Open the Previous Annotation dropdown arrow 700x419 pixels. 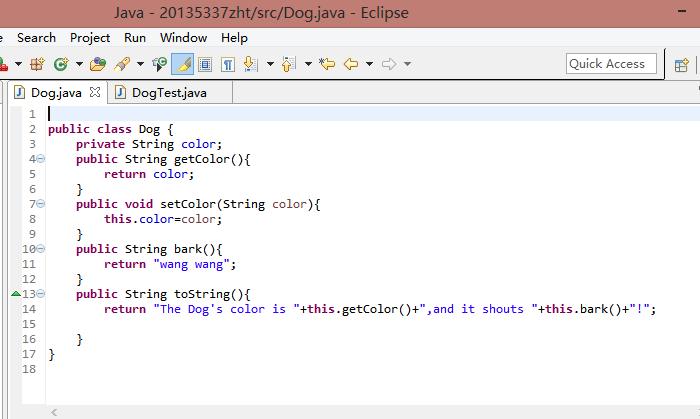click(x=308, y=64)
